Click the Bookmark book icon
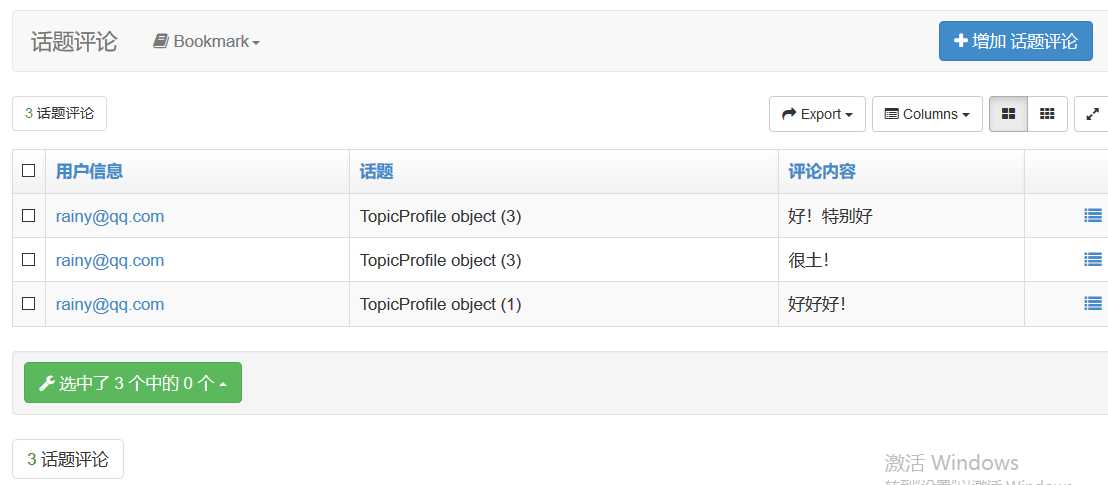Image resolution: width=1108 pixels, height=485 pixels. pos(160,41)
